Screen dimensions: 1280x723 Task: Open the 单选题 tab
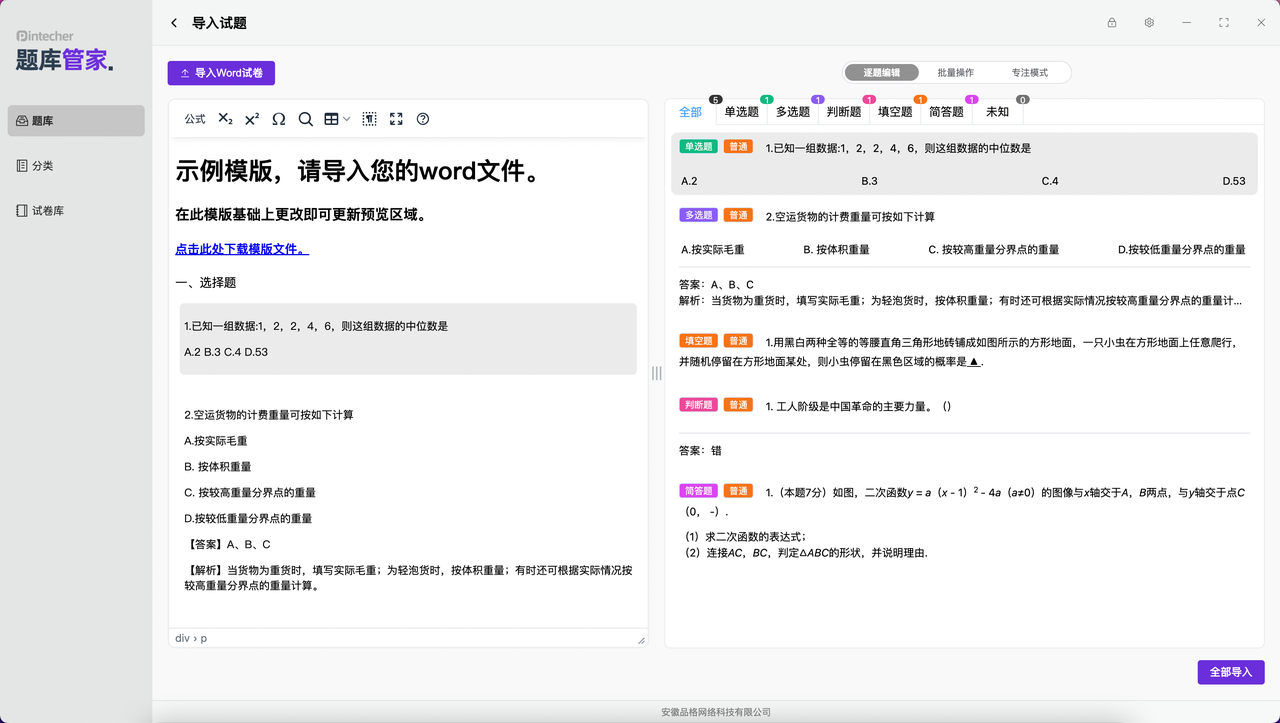(x=742, y=112)
